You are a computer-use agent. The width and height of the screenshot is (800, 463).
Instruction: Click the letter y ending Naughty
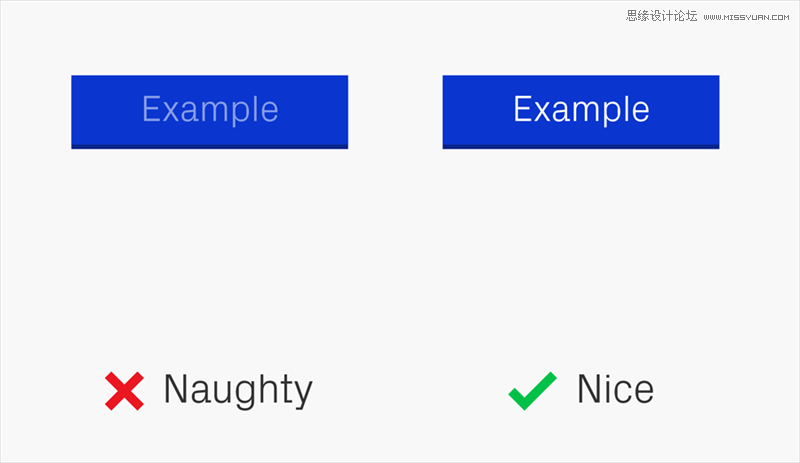pos(302,395)
